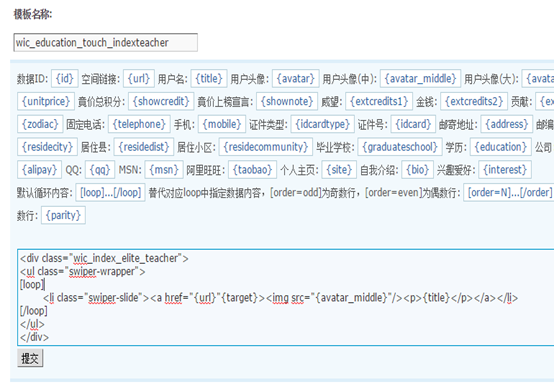Click the closing </ul> line
555x390 pixels.
click(32, 324)
